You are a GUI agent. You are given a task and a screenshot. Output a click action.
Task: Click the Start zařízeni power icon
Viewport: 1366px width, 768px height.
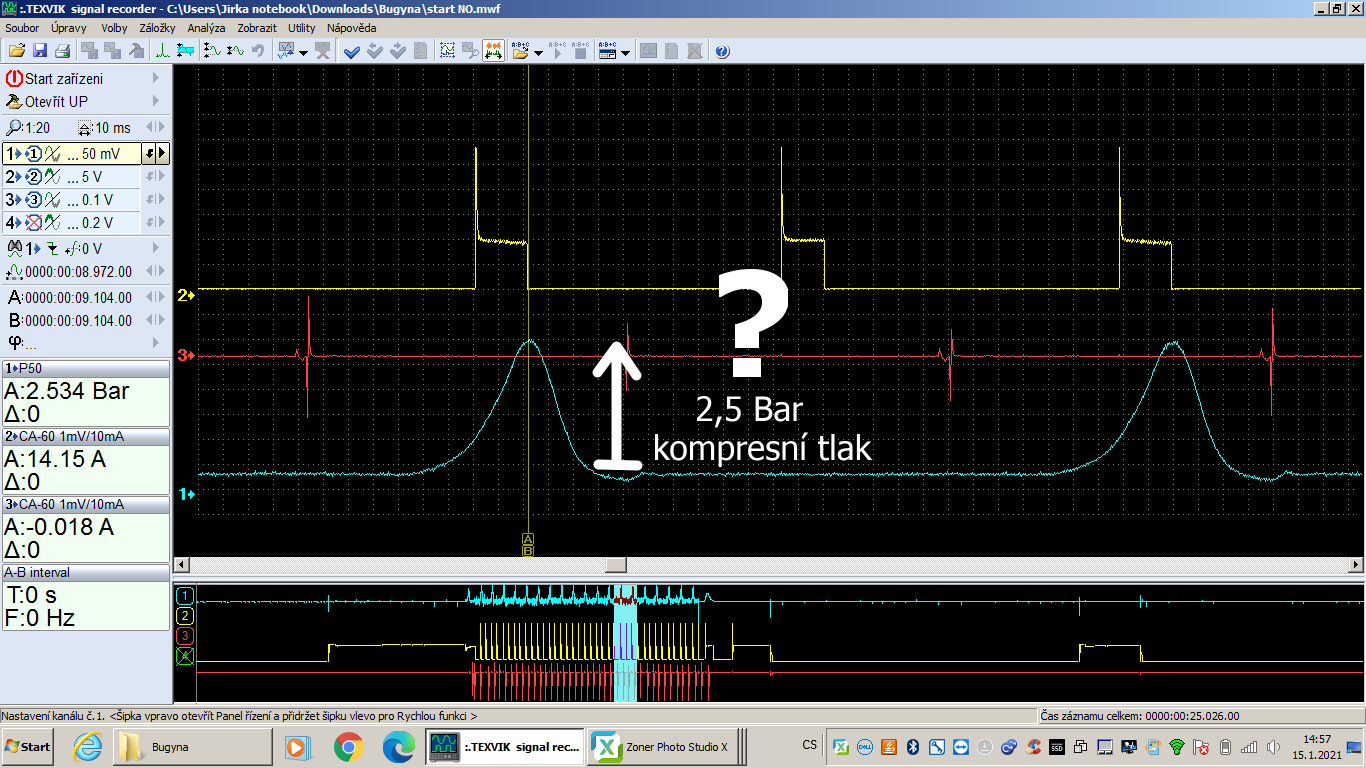pyautogui.click(x=14, y=78)
